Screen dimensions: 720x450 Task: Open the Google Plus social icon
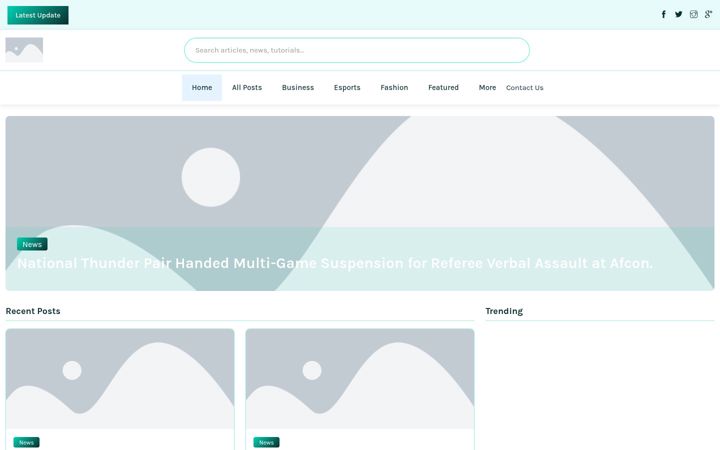[709, 14]
